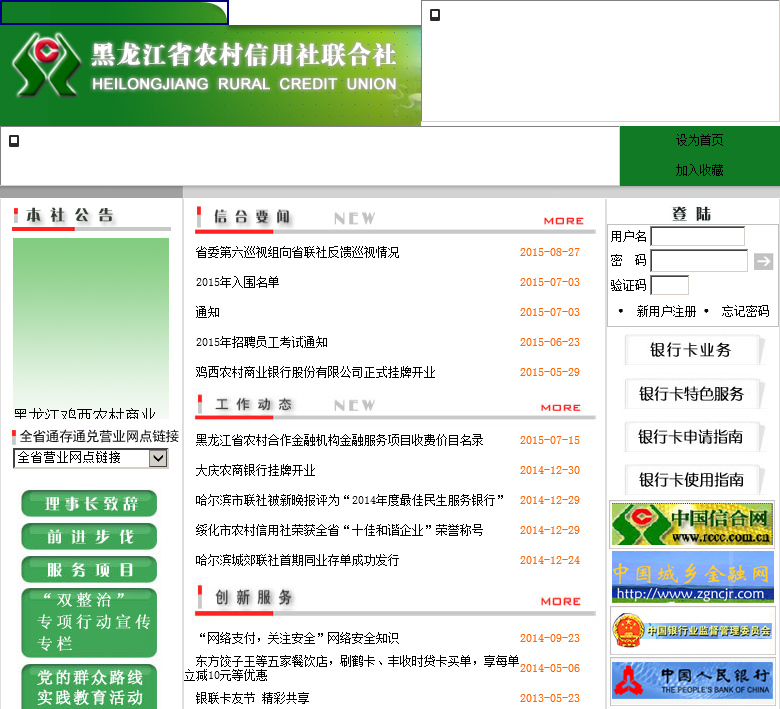This screenshot has width=780, height=709.
Task: Open 2015年招聘员工考试通知
Action: tap(262, 342)
